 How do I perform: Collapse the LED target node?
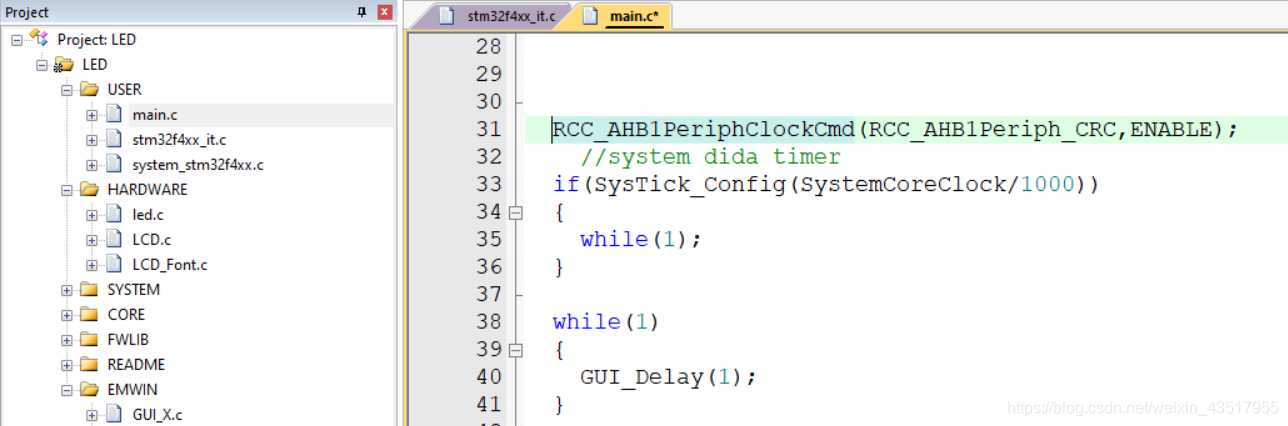pos(42,64)
